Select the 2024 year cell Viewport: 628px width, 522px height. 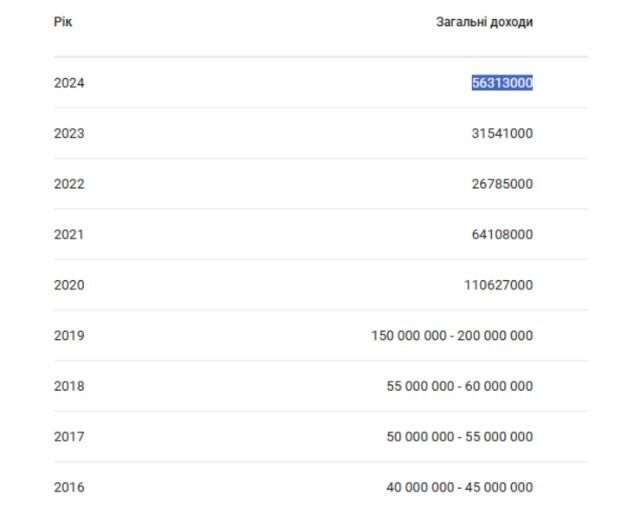click(69, 83)
